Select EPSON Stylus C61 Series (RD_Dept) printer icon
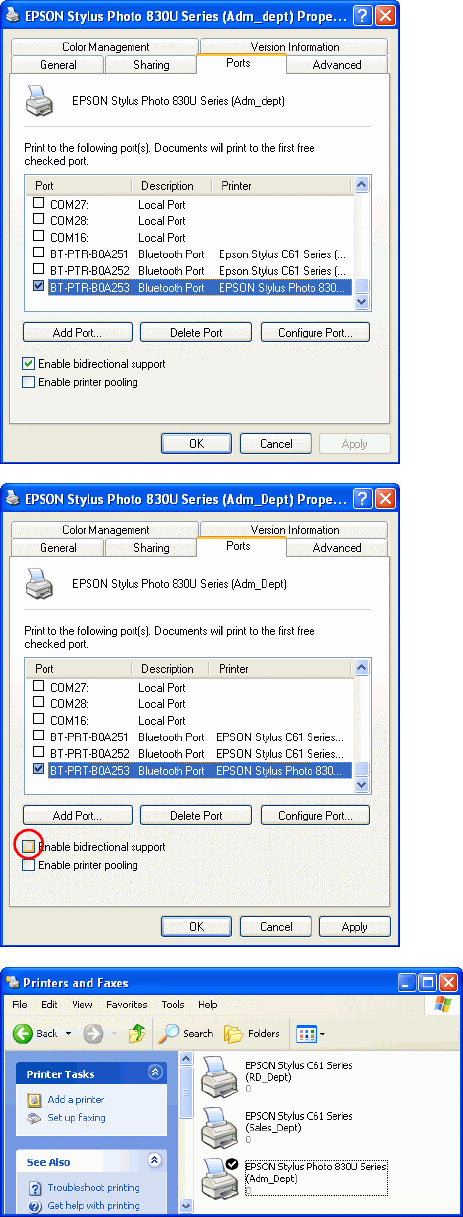This screenshot has height=1217, width=463. tap(220, 1075)
